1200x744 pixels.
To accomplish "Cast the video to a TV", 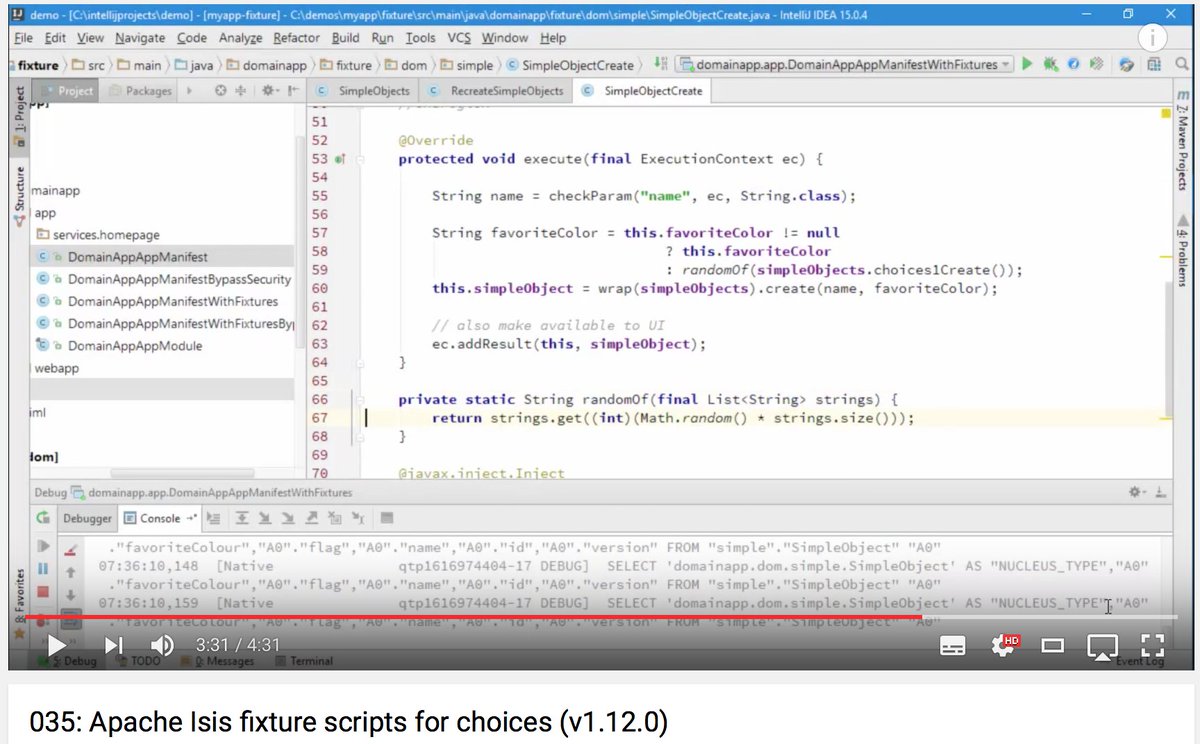I will [1102, 647].
